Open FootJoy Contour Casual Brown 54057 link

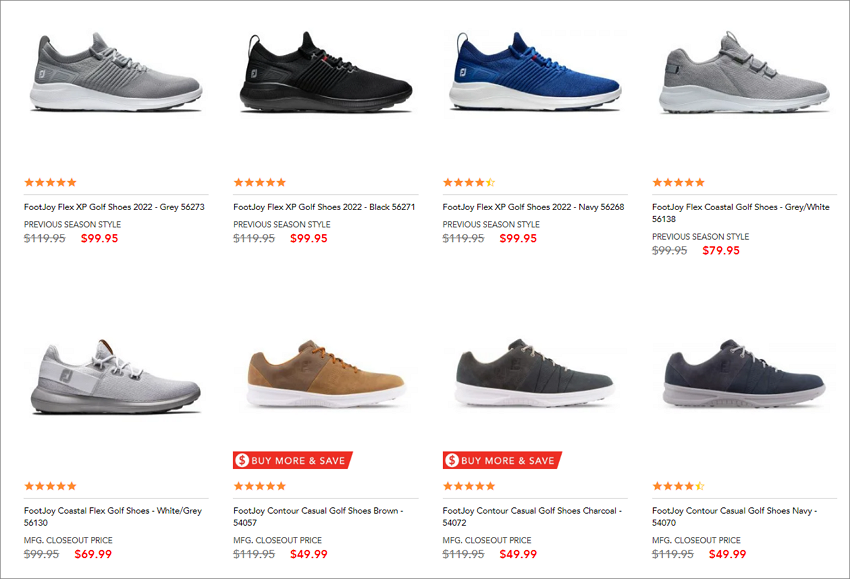pyautogui.click(x=318, y=517)
